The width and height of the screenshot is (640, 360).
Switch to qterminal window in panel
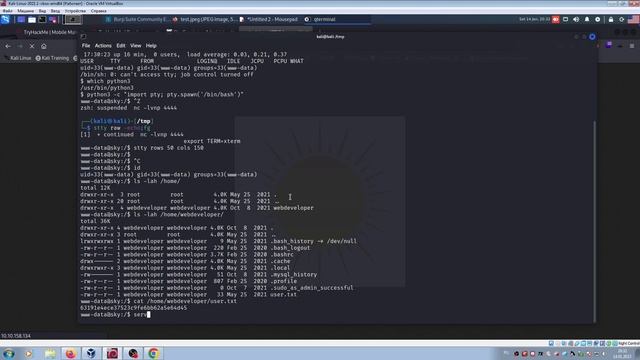click(x=337, y=19)
